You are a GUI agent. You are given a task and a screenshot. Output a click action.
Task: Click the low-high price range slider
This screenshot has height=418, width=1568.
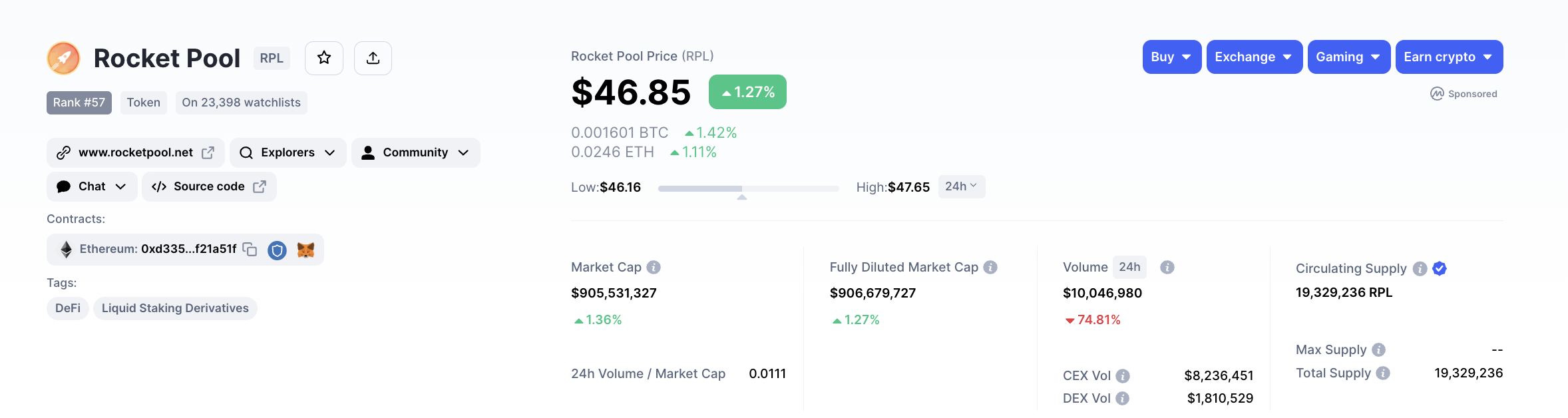point(748,189)
